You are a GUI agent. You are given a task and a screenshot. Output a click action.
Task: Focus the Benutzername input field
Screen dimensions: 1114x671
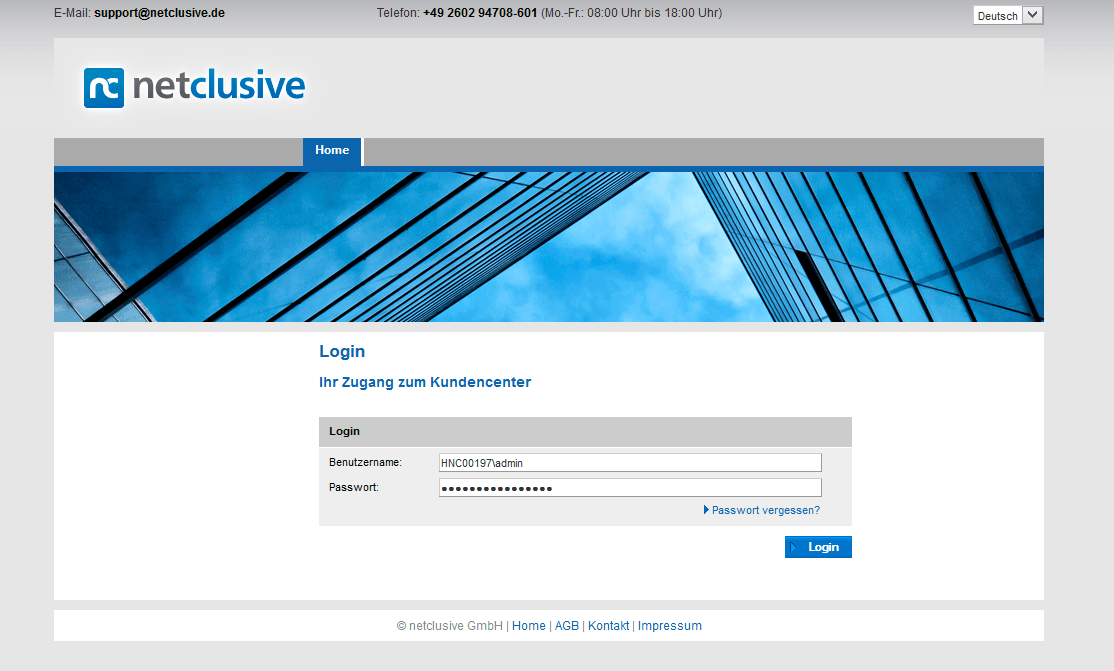pos(630,462)
